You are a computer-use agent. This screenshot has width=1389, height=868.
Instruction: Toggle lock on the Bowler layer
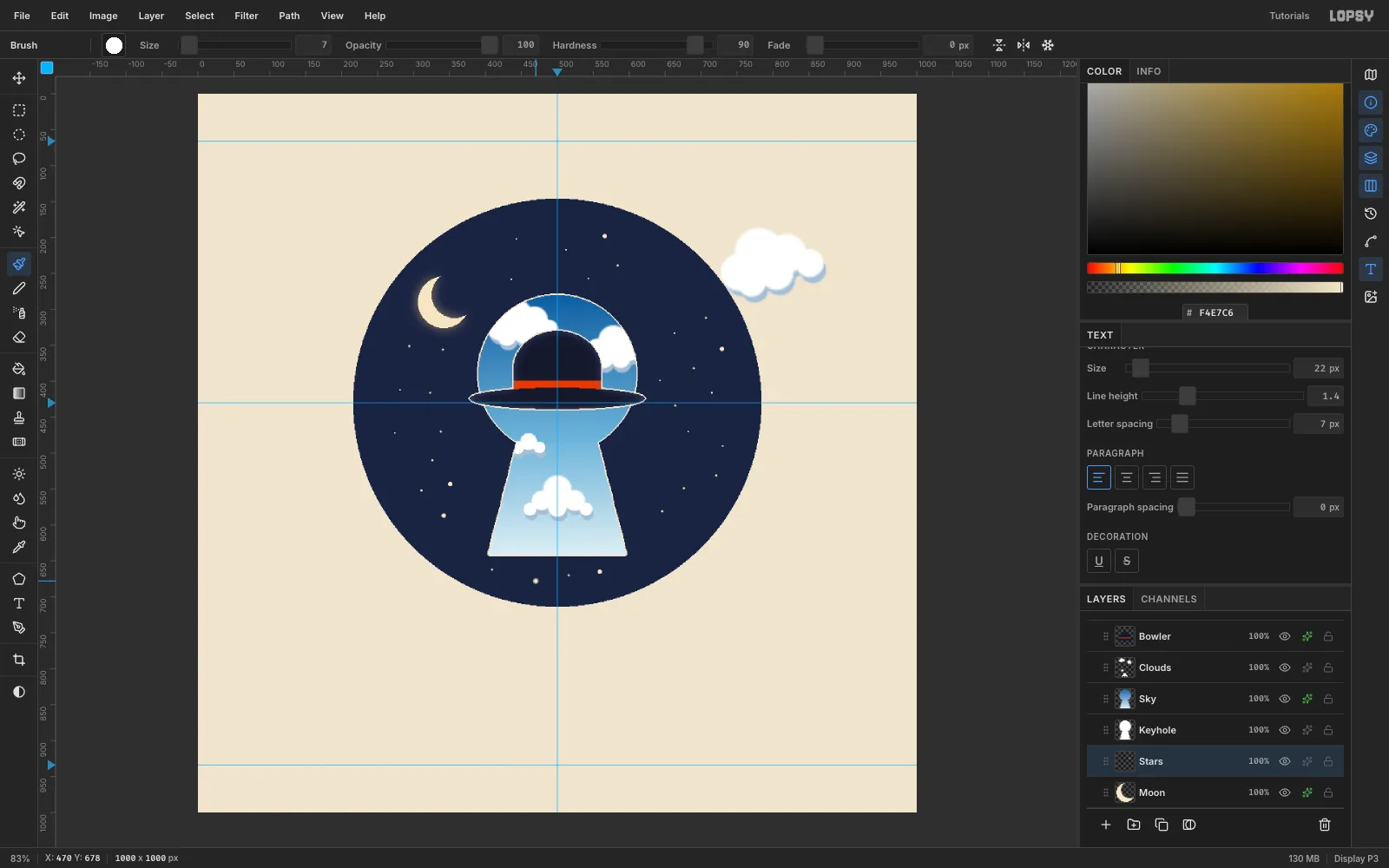point(1328,636)
